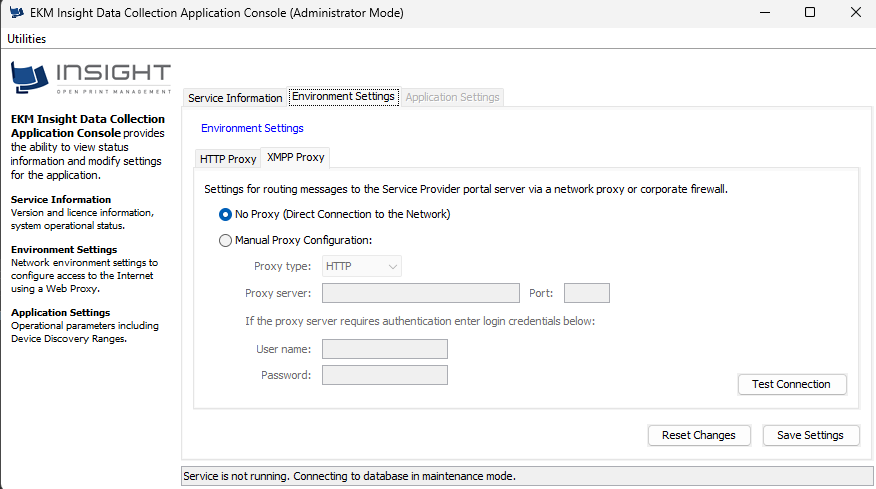The image size is (876, 489).
Task: Click the Port number field
Action: click(587, 293)
